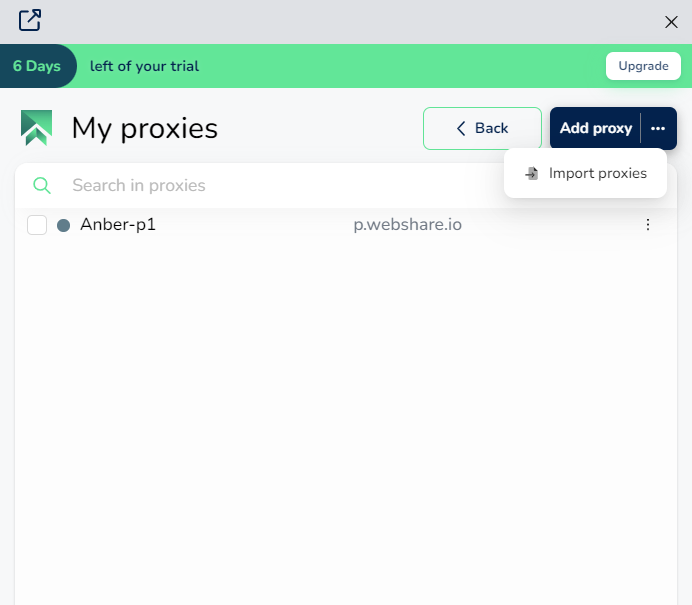Click the 6 Days trial badge
Viewport: 692px width, 605px height.
[38, 66]
